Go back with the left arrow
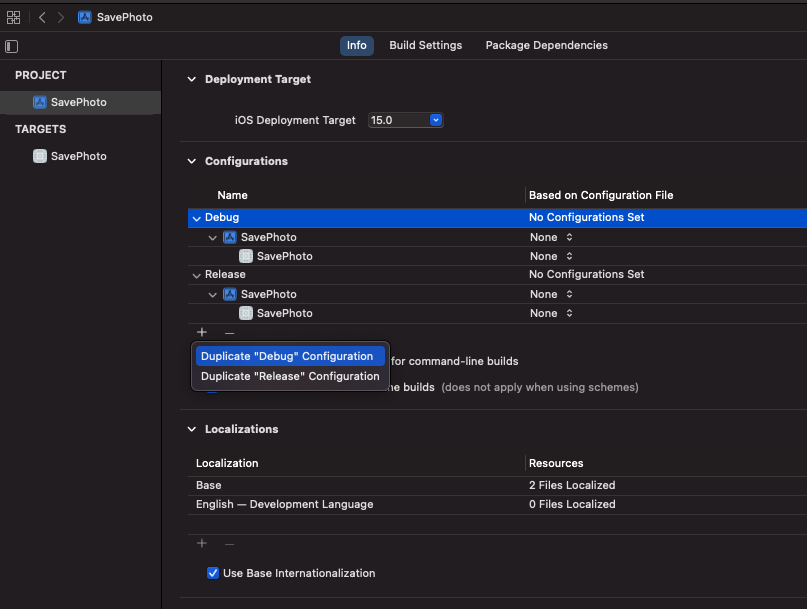The height and width of the screenshot is (609, 807). point(42,18)
